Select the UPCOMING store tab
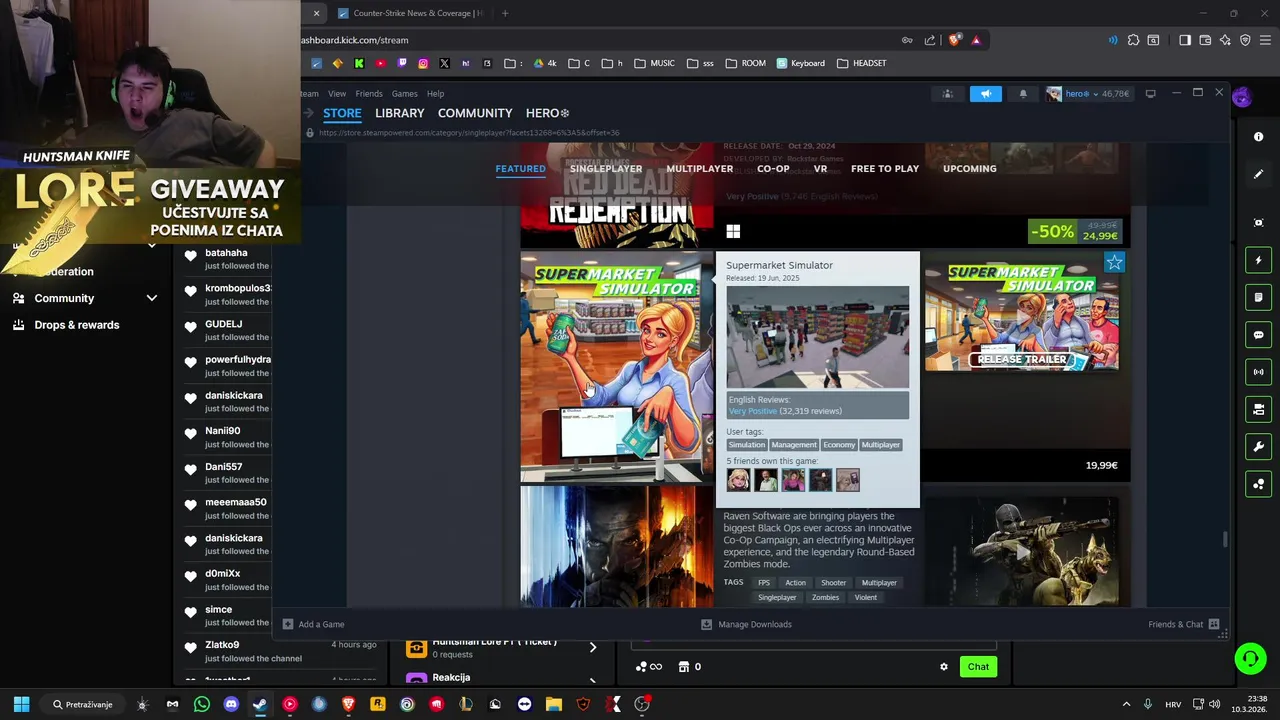The width and height of the screenshot is (1280, 720). pos(970,169)
